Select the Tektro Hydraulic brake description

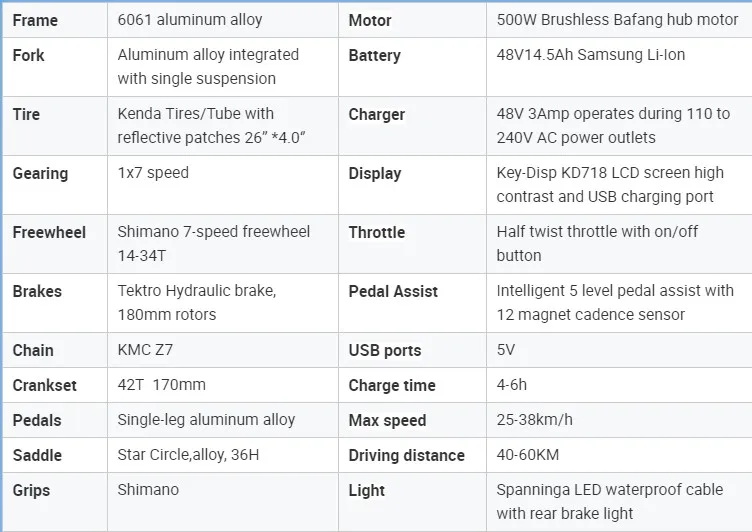coord(196,302)
